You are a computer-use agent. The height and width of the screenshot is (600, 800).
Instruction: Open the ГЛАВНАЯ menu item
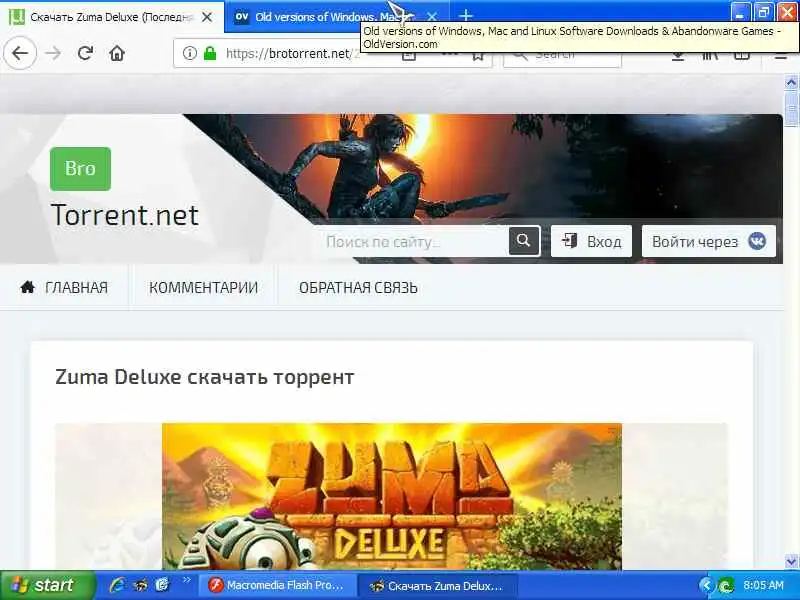coord(64,287)
